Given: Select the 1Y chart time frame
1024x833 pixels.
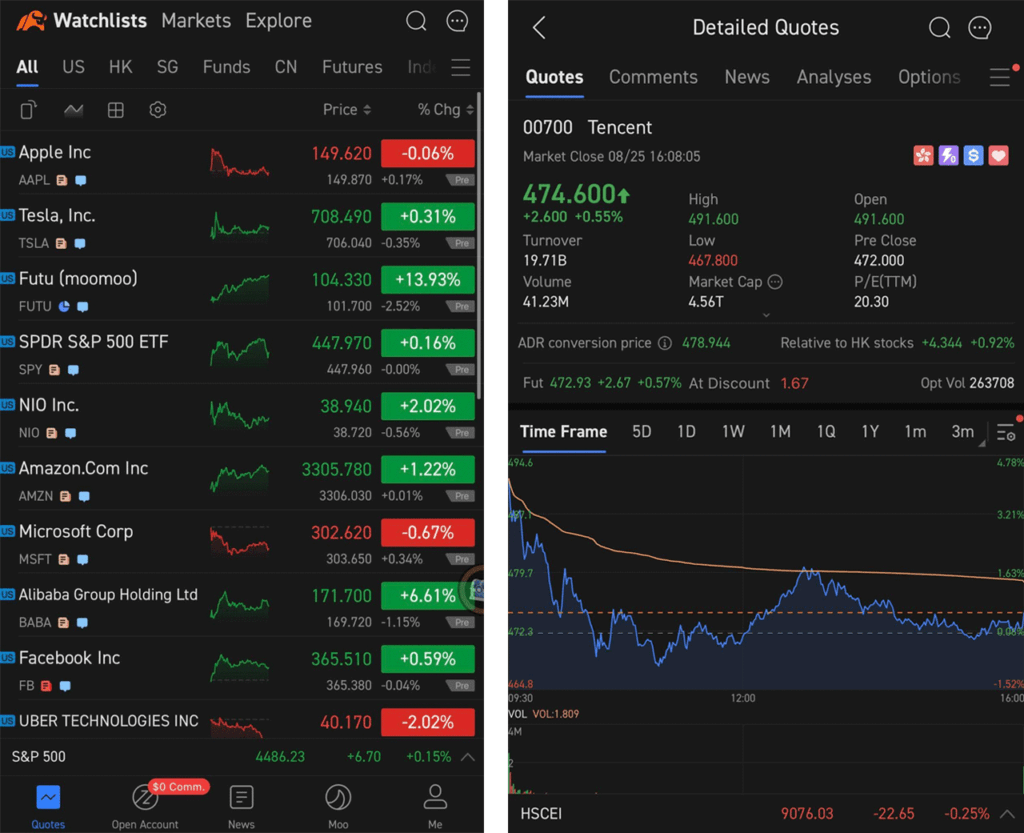Looking at the screenshot, I should coord(870,432).
